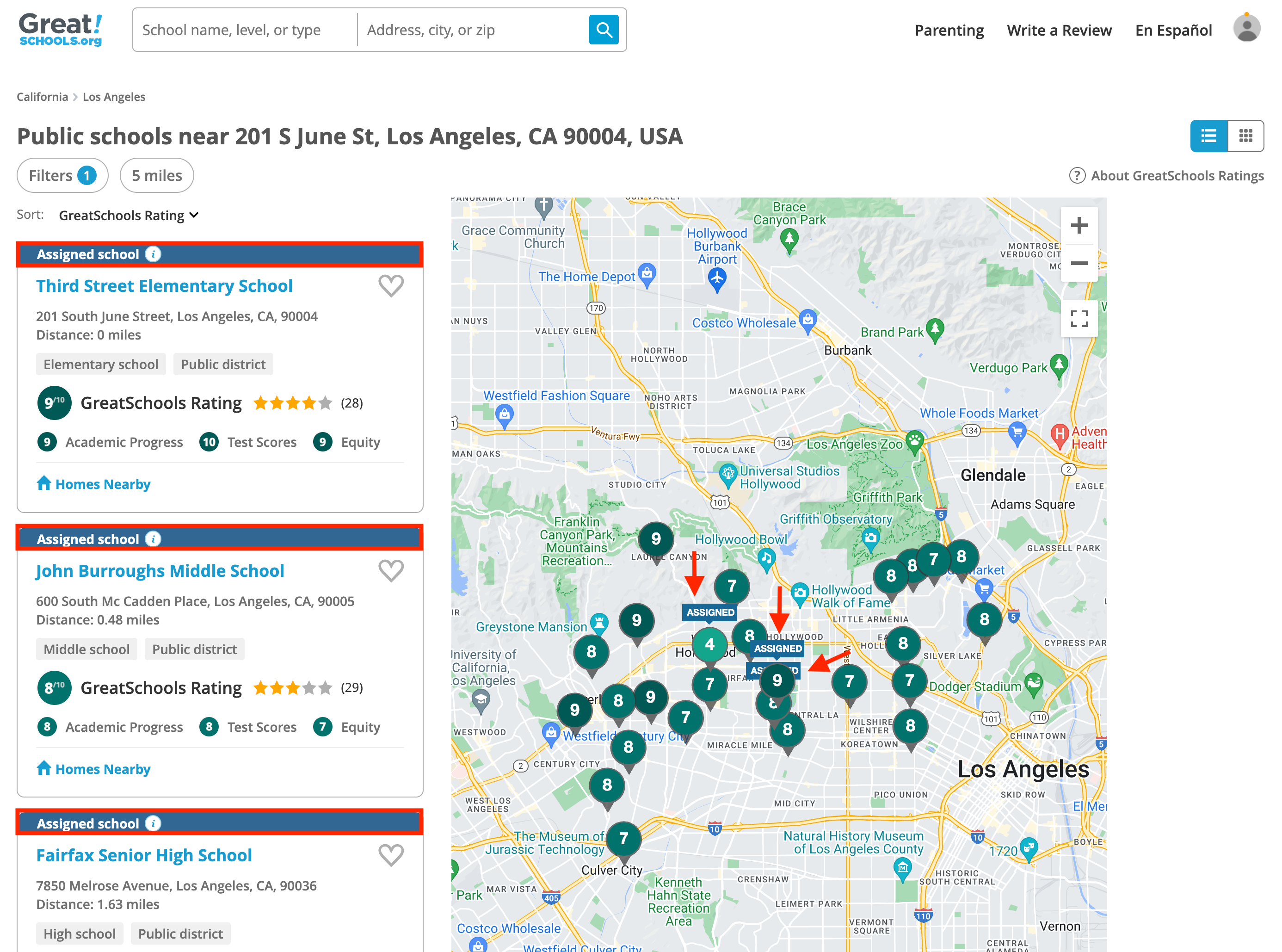1282x952 pixels.
Task: Click info icon on first Assigned school banner
Action: (153, 254)
